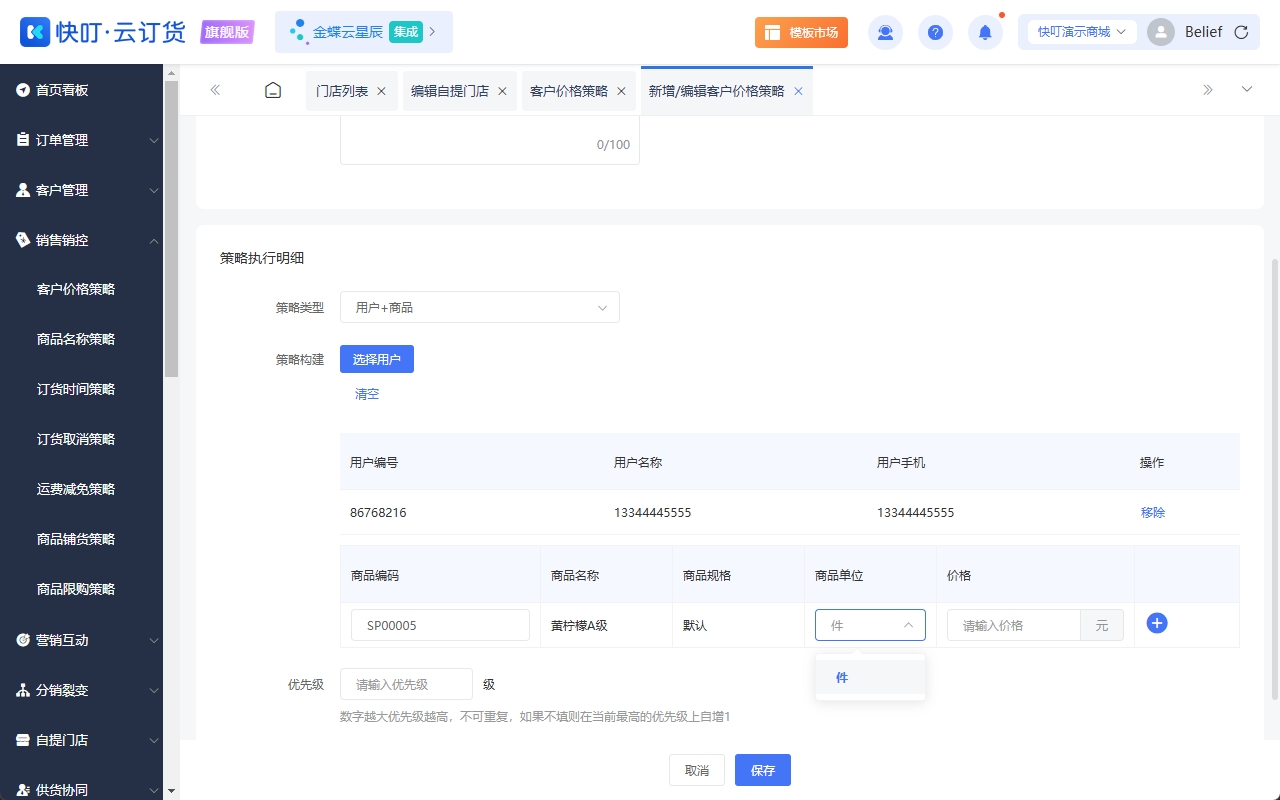1280x800 pixels.
Task: Close the 新增/编辑客户价格策略 tab
Action: coord(798,91)
